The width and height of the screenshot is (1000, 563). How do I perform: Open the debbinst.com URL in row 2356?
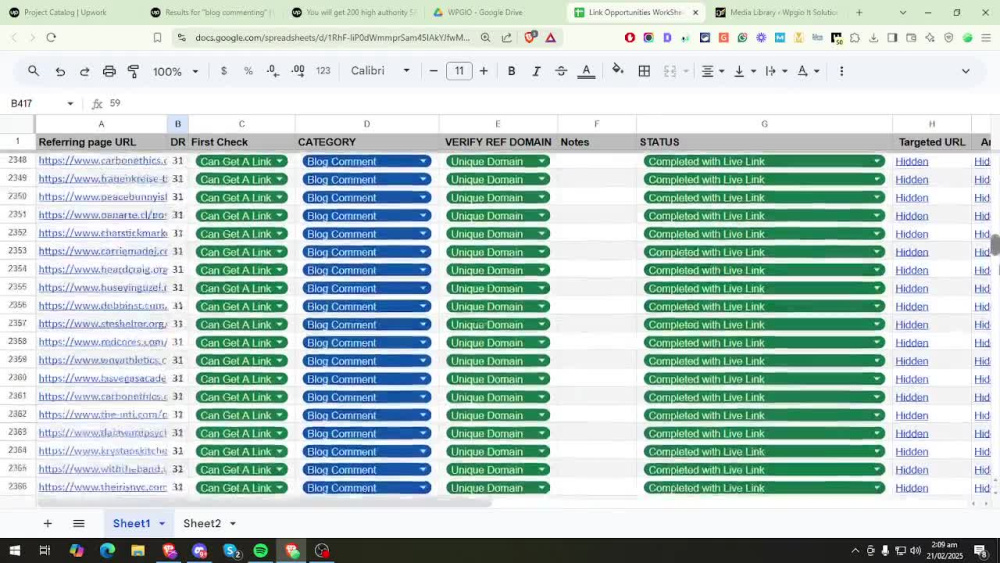point(103,306)
